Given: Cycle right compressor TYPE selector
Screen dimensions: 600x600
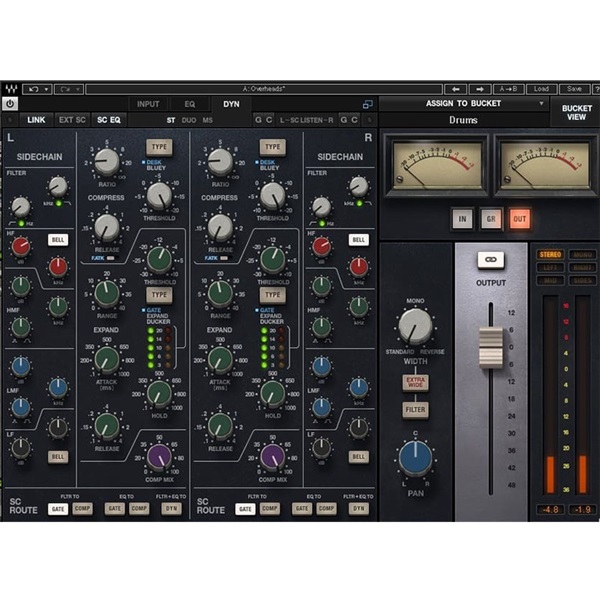Looking at the screenshot, I should point(272,147).
